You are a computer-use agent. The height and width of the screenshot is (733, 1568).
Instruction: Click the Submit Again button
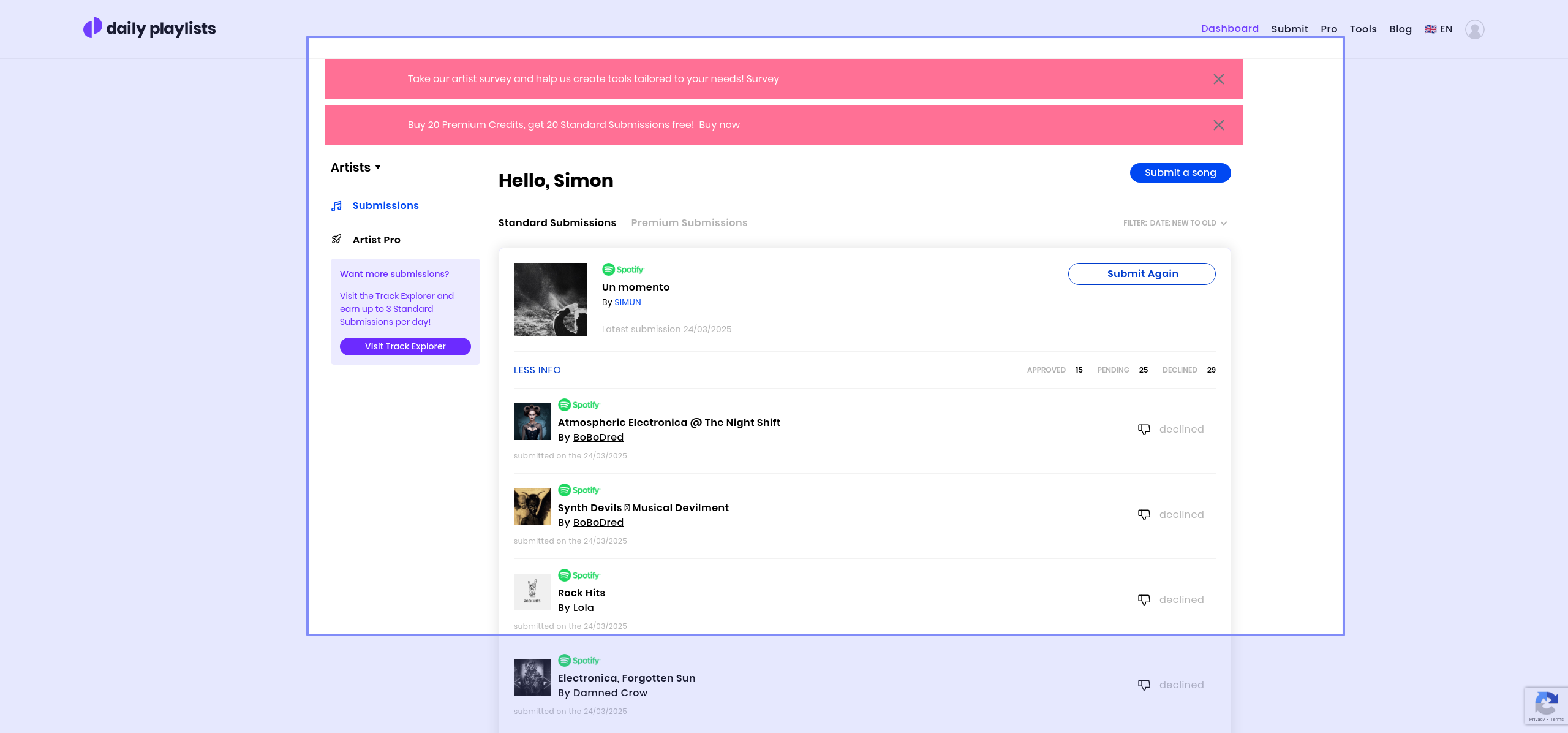pyautogui.click(x=1142, y=274)
